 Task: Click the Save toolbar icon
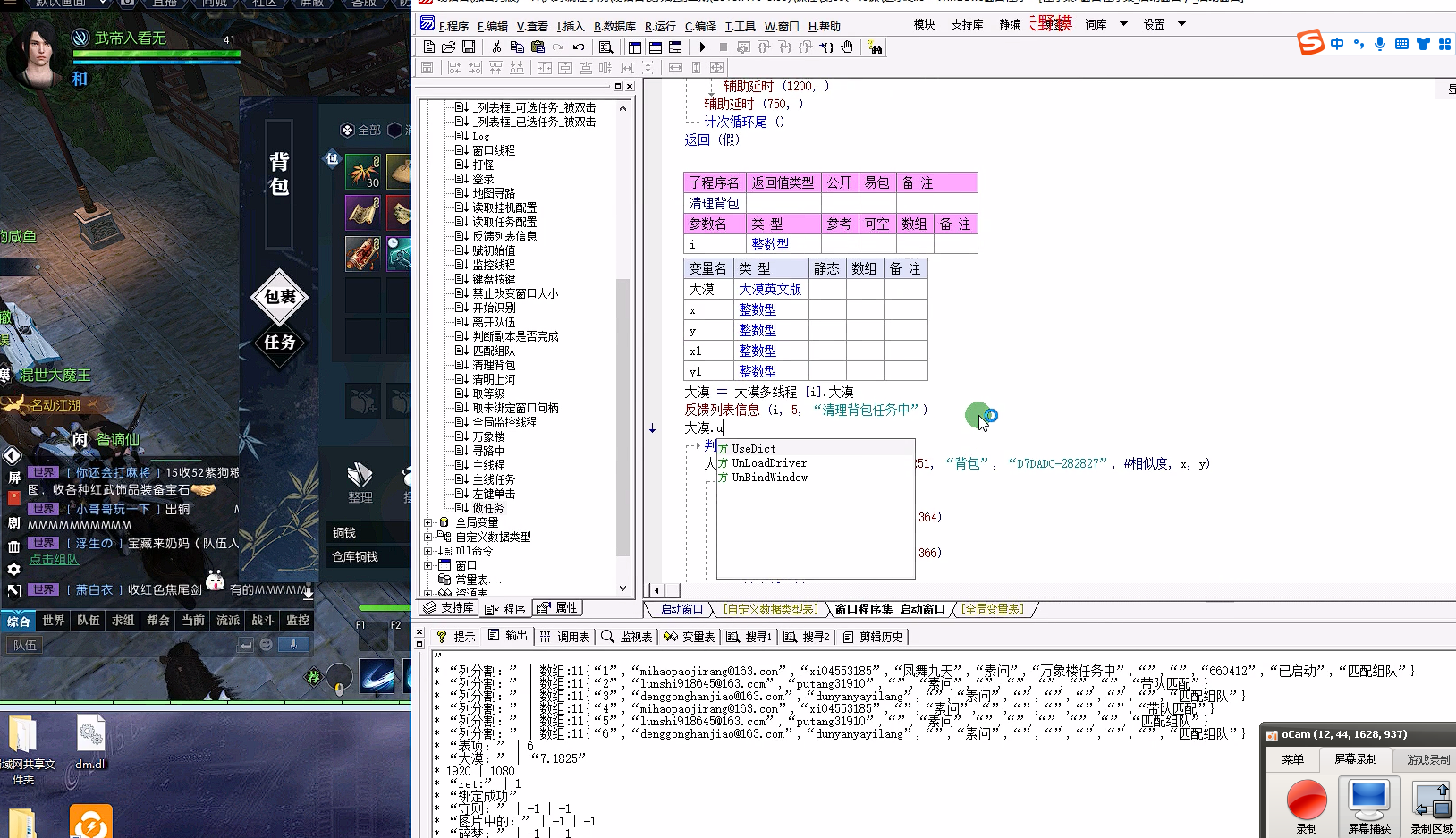pos(469,47)
